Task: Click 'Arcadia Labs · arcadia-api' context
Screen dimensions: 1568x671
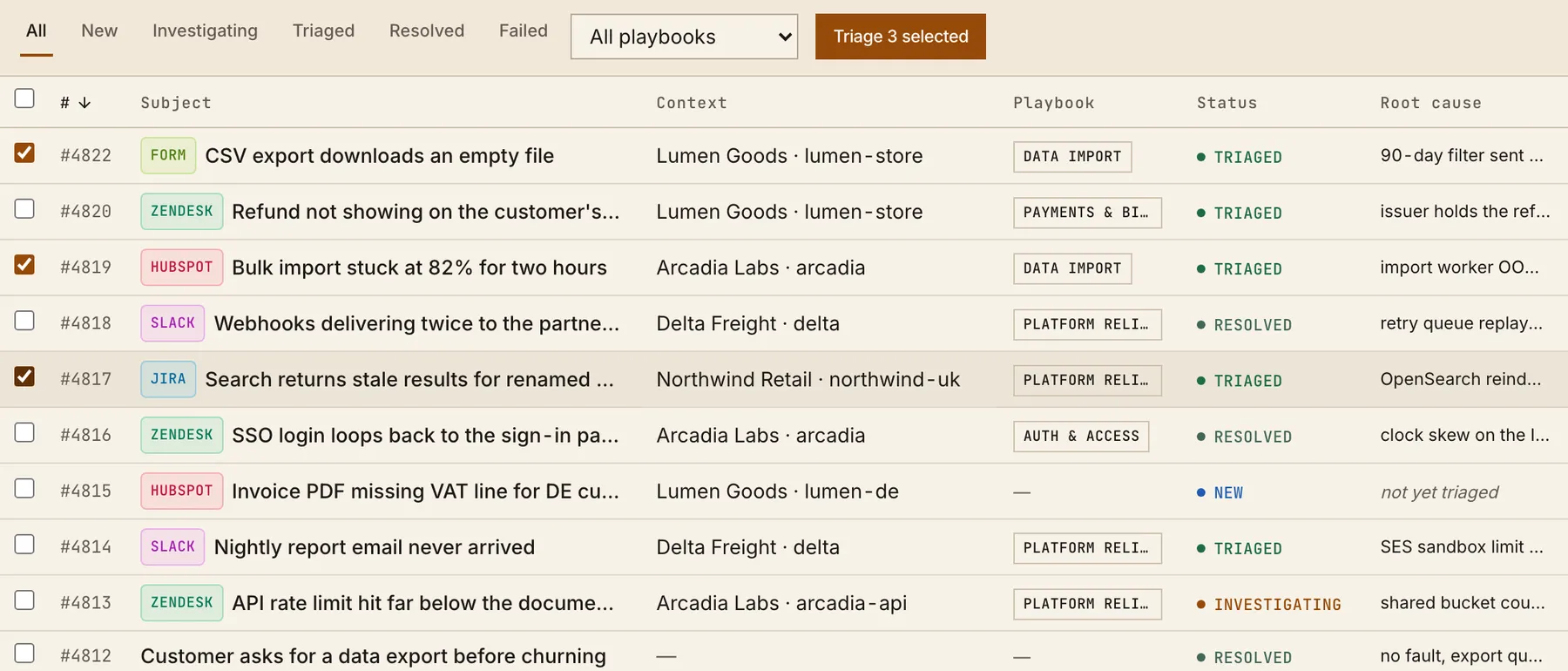Action: tap(781, 603)
